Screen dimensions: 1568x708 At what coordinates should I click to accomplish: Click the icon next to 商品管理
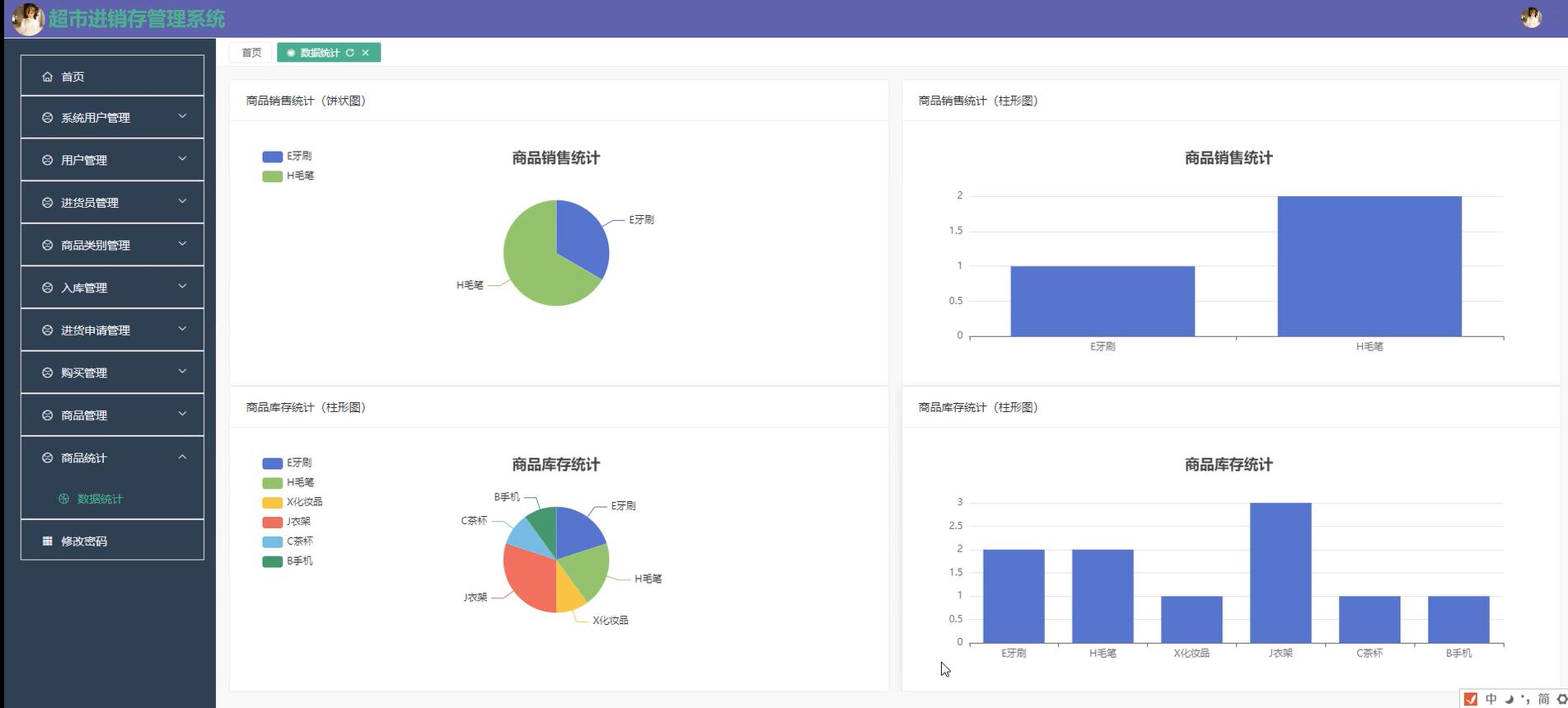[x=47, y=415]
